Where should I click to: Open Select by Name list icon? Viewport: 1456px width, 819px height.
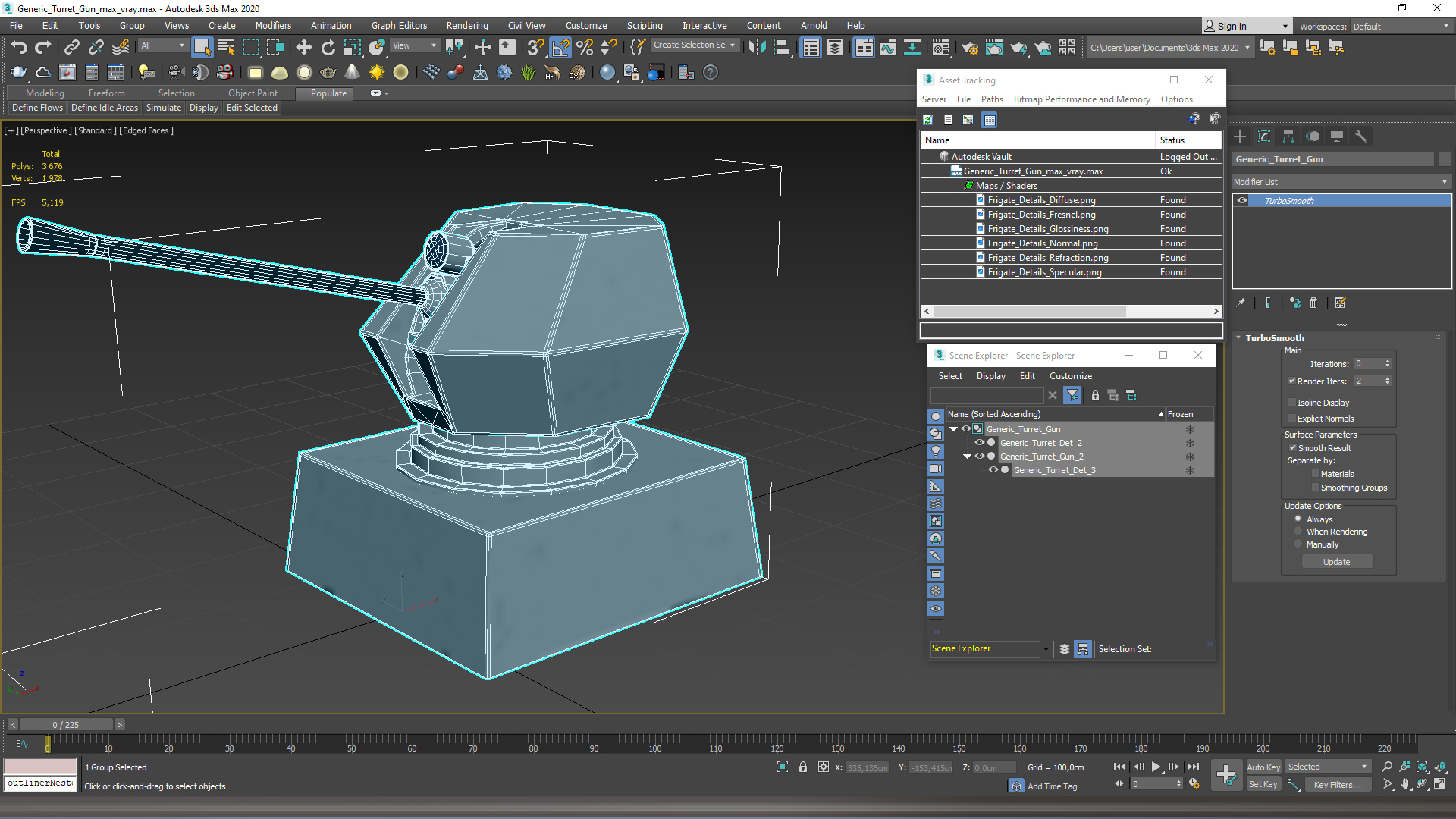tap(226, 47)
